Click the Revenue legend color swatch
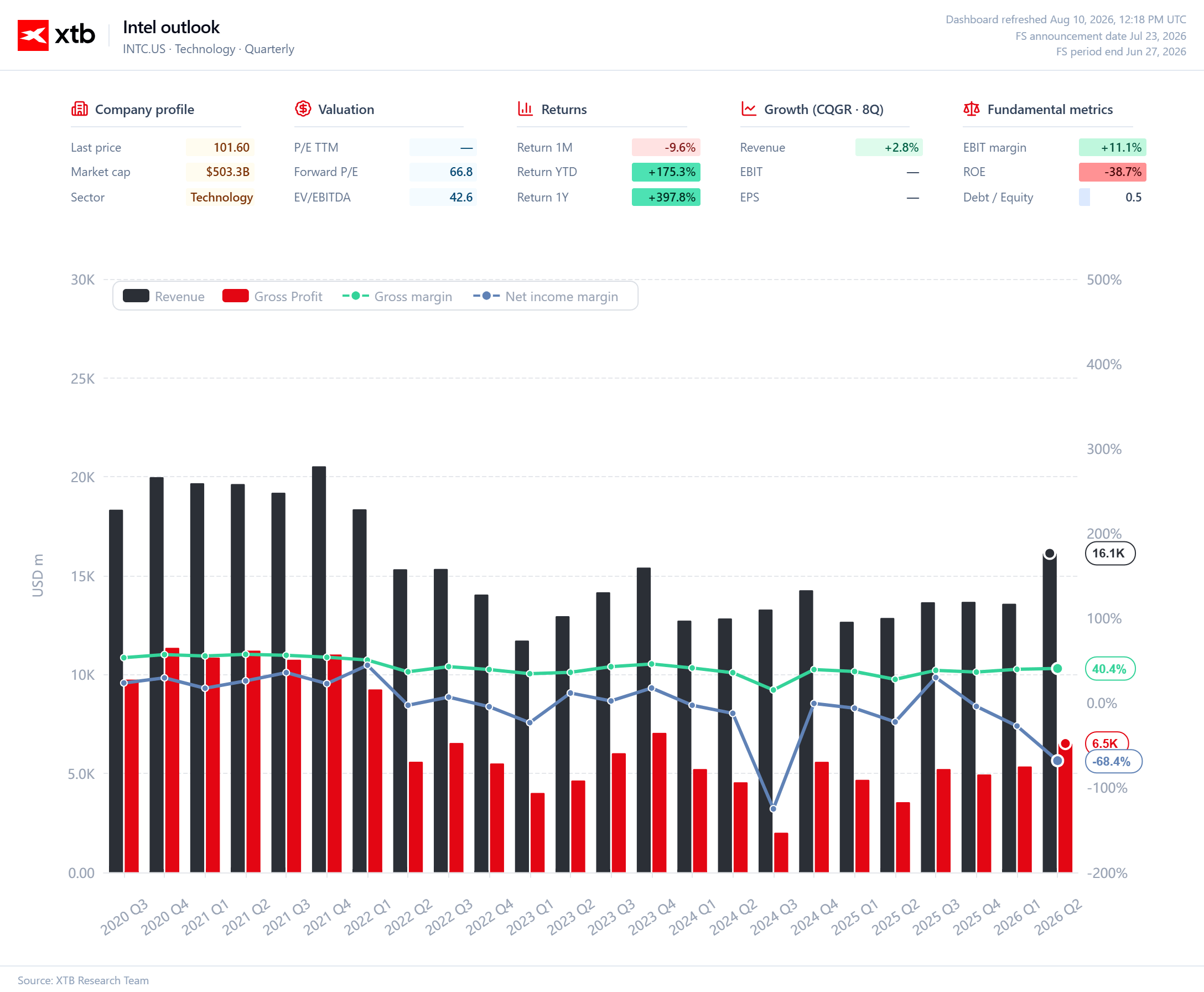The width and height of the screenshot is (1204, 992). [136, 296]
